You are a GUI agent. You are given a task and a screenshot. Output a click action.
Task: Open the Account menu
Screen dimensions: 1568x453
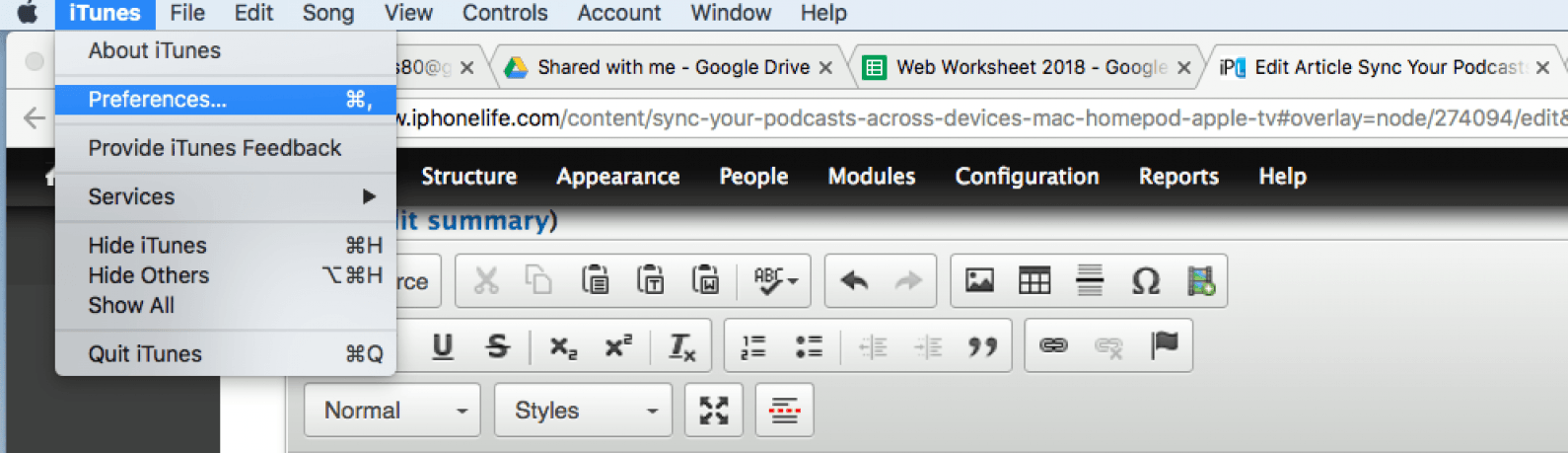coord(619,13)
